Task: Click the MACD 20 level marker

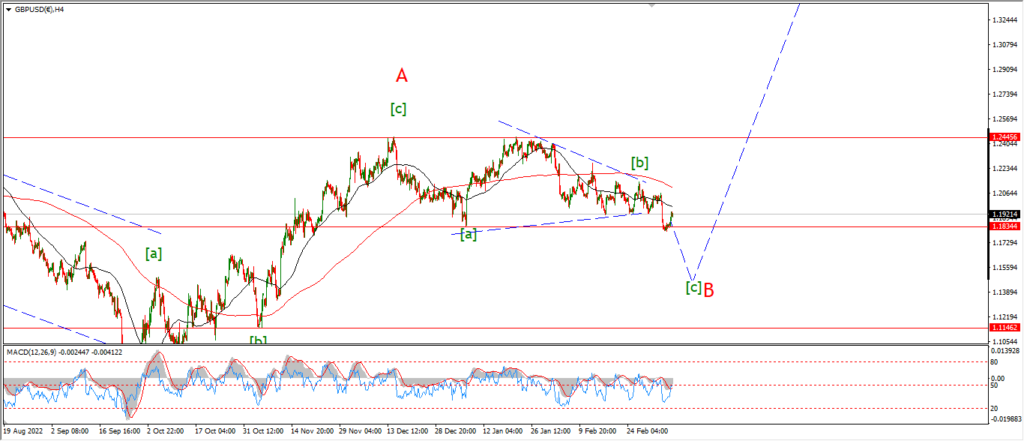Action: coord(996,408)
